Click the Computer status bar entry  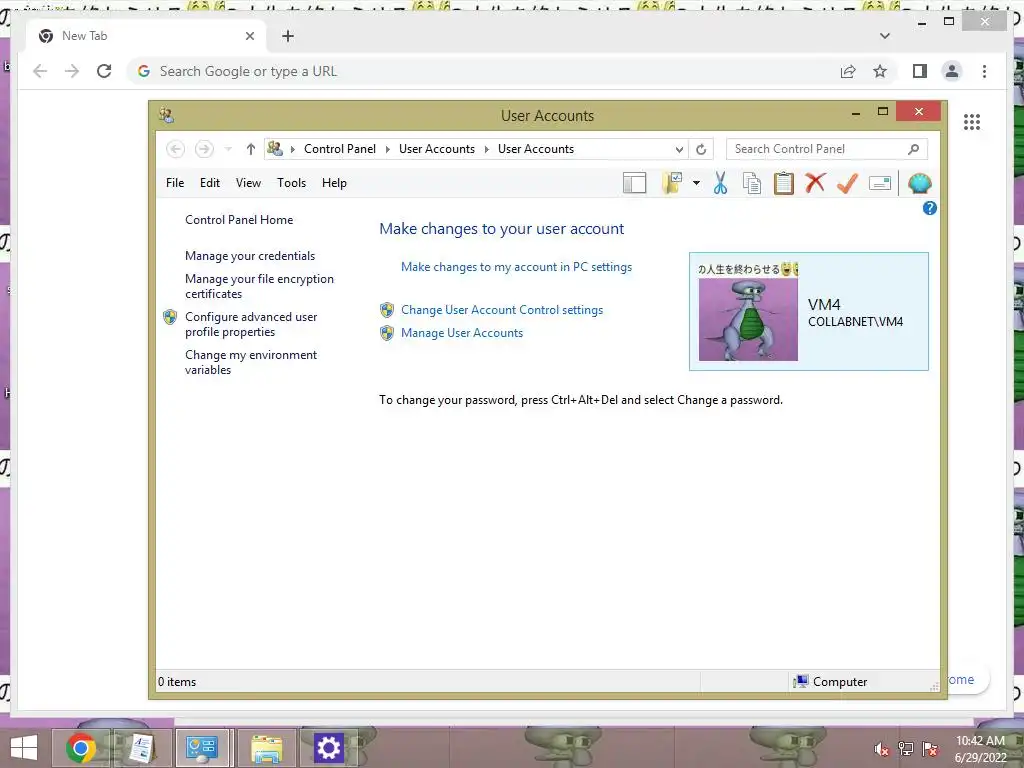click(x=830, y=682)
